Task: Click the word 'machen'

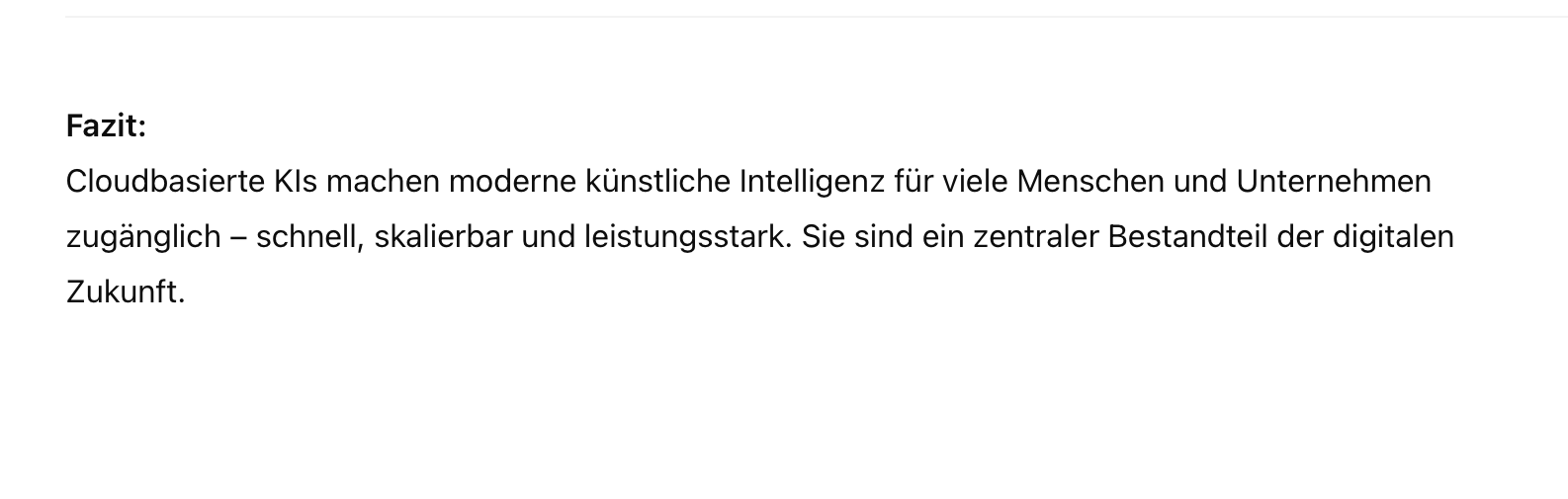Action: [383, 182]
